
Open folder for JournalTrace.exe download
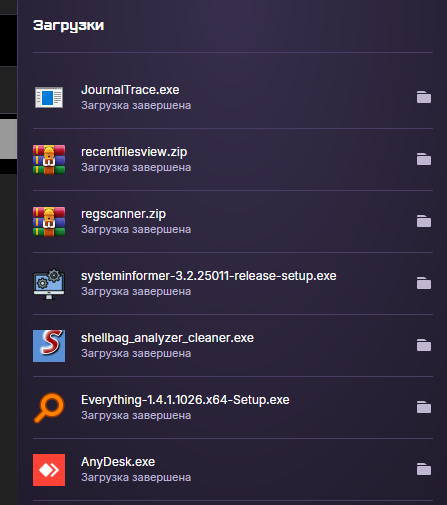(x=424, y=97)
